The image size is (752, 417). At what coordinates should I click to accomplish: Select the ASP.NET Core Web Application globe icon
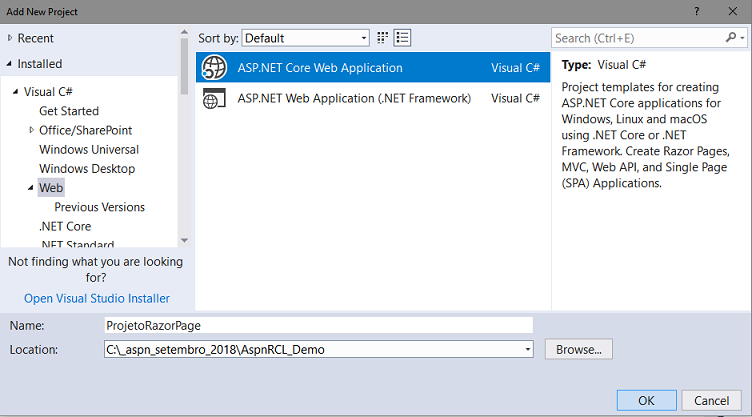(x=214, y=67)
